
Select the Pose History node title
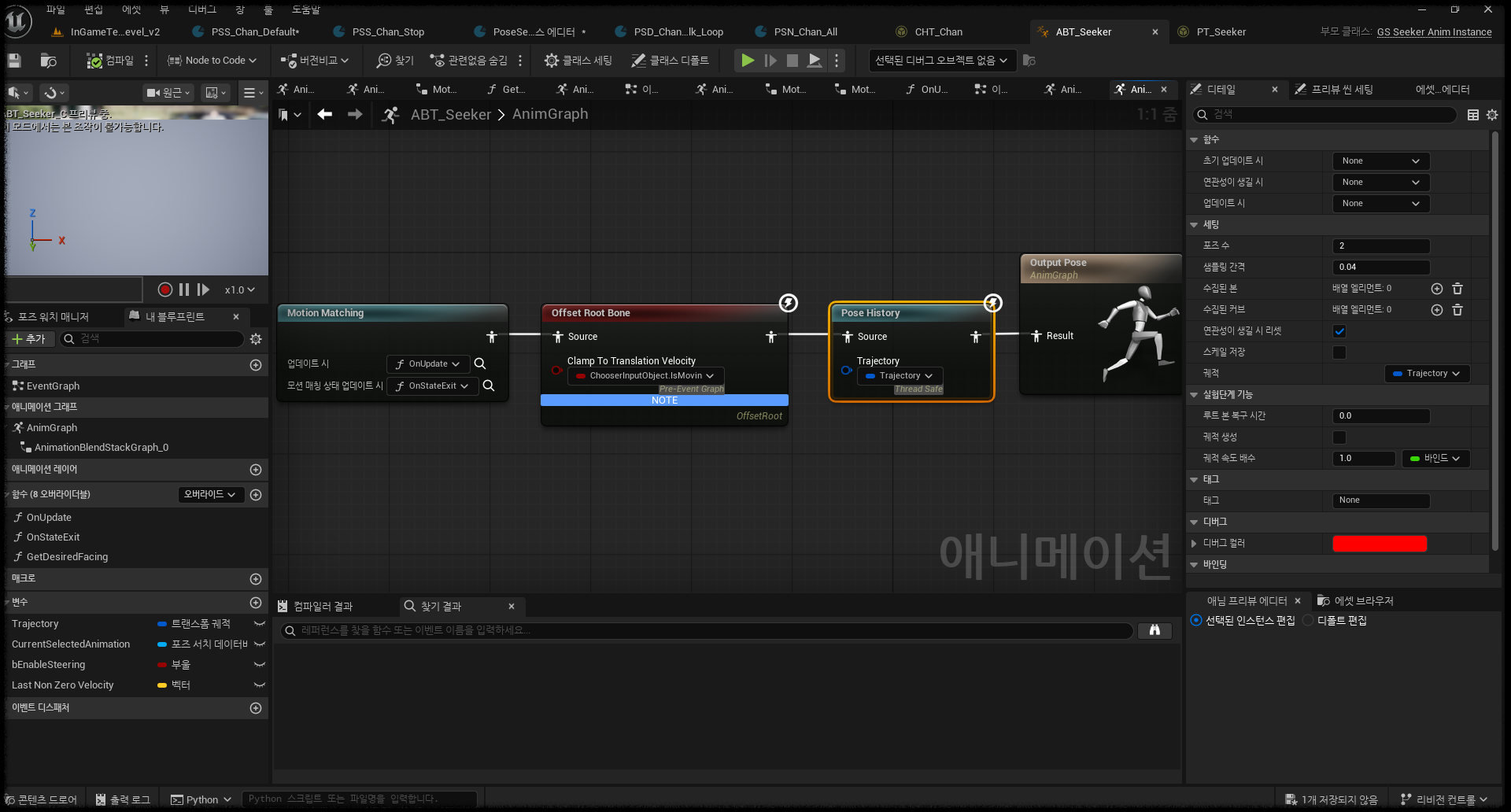(870, 313)
